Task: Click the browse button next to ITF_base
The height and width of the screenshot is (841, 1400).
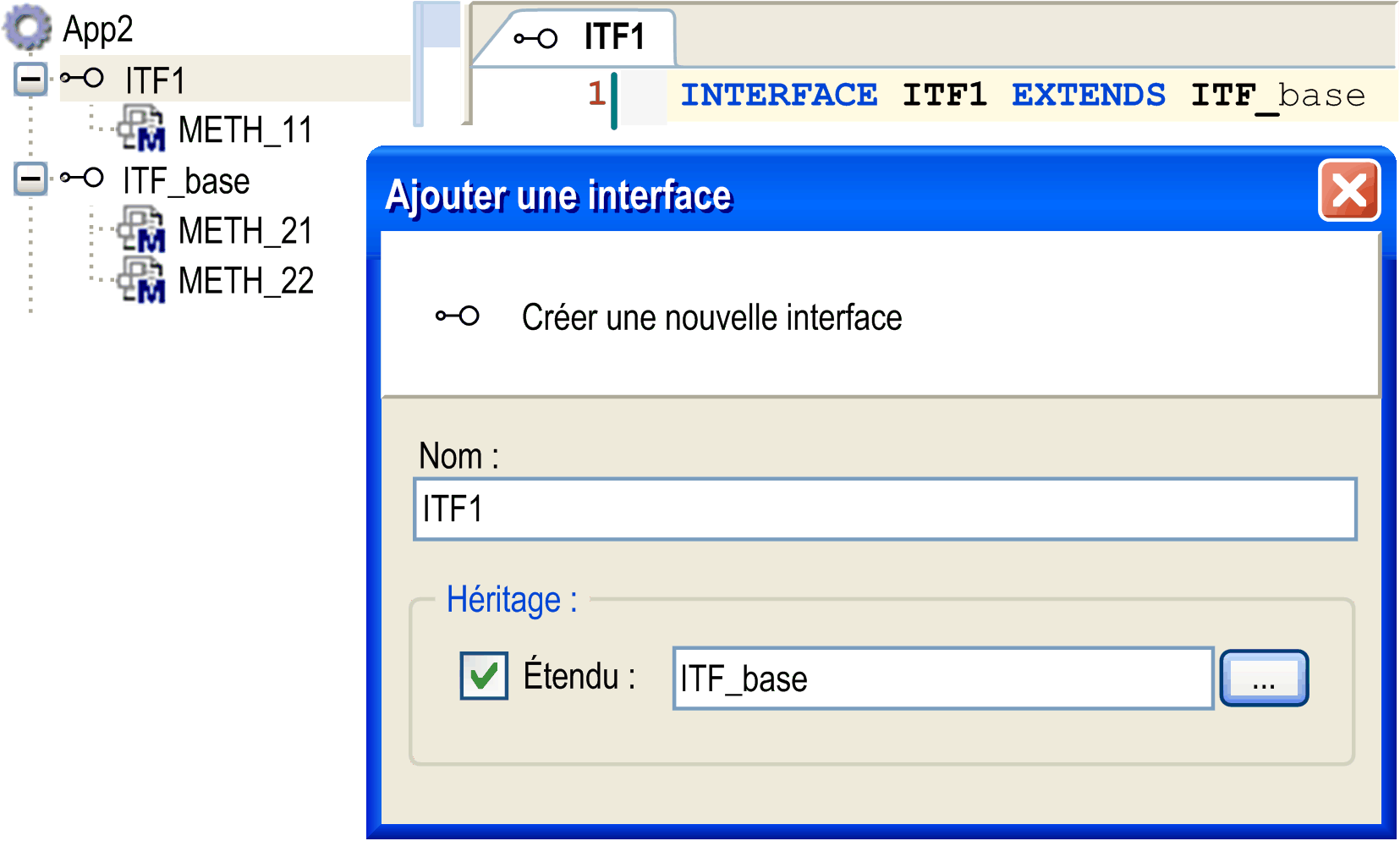Action: pos(1264,678)
